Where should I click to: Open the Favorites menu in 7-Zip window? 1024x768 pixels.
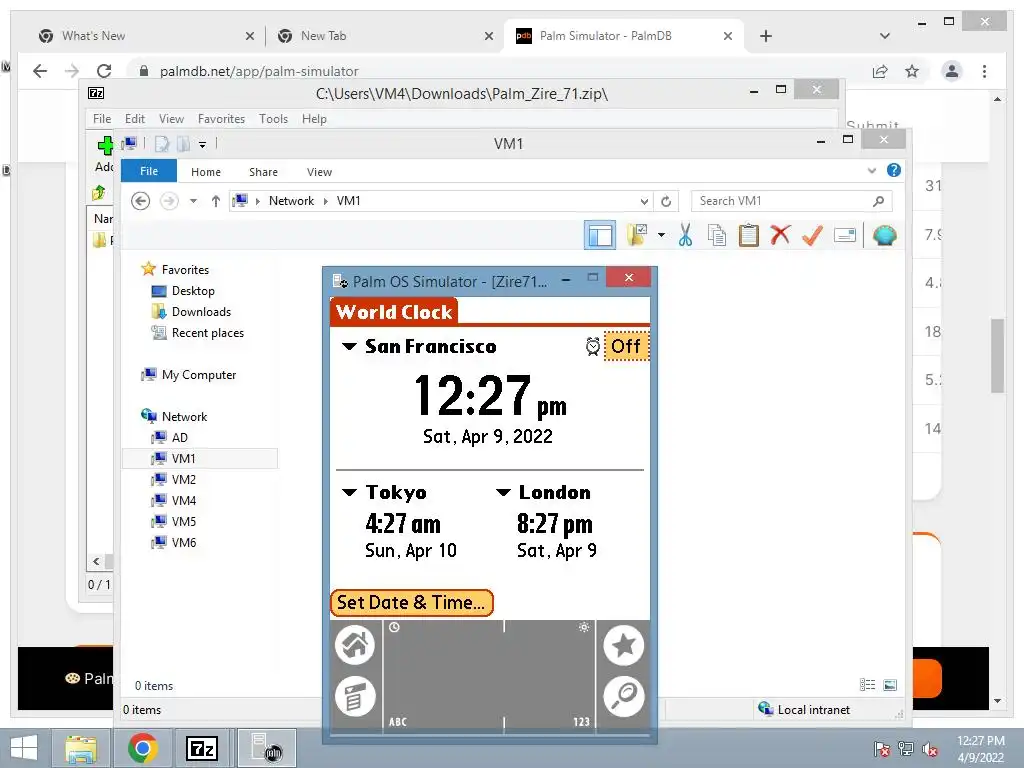[221, 119]
